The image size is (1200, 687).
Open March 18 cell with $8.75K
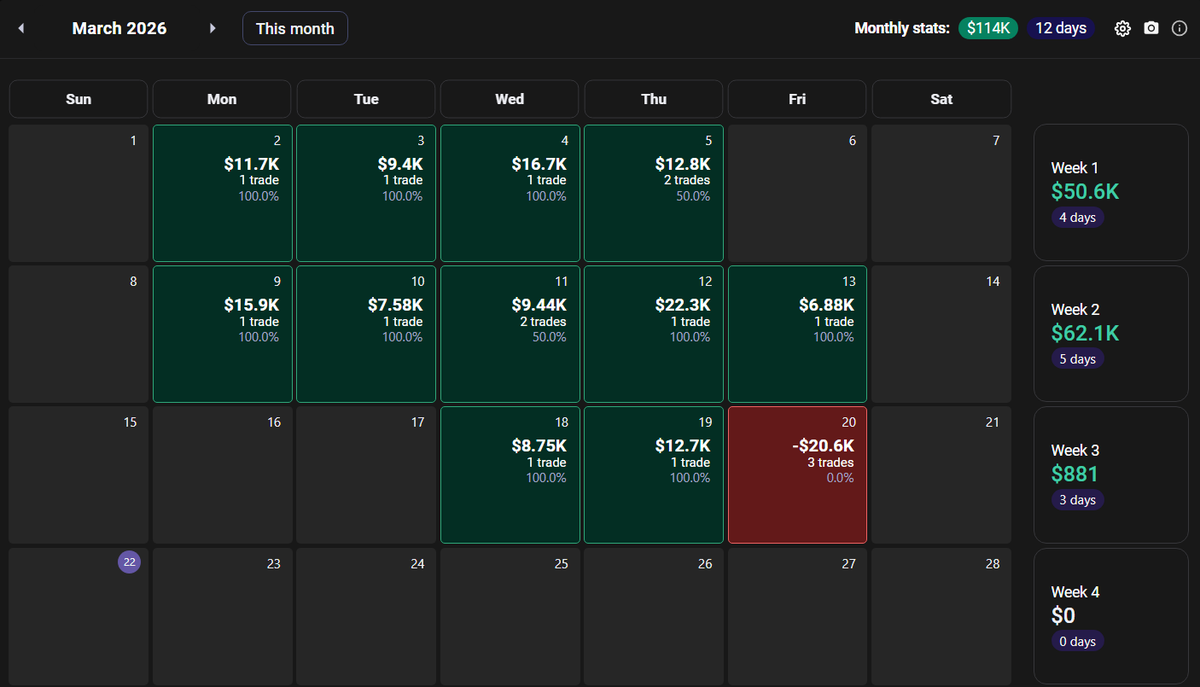pyautogui.click(x=510, y=475)
